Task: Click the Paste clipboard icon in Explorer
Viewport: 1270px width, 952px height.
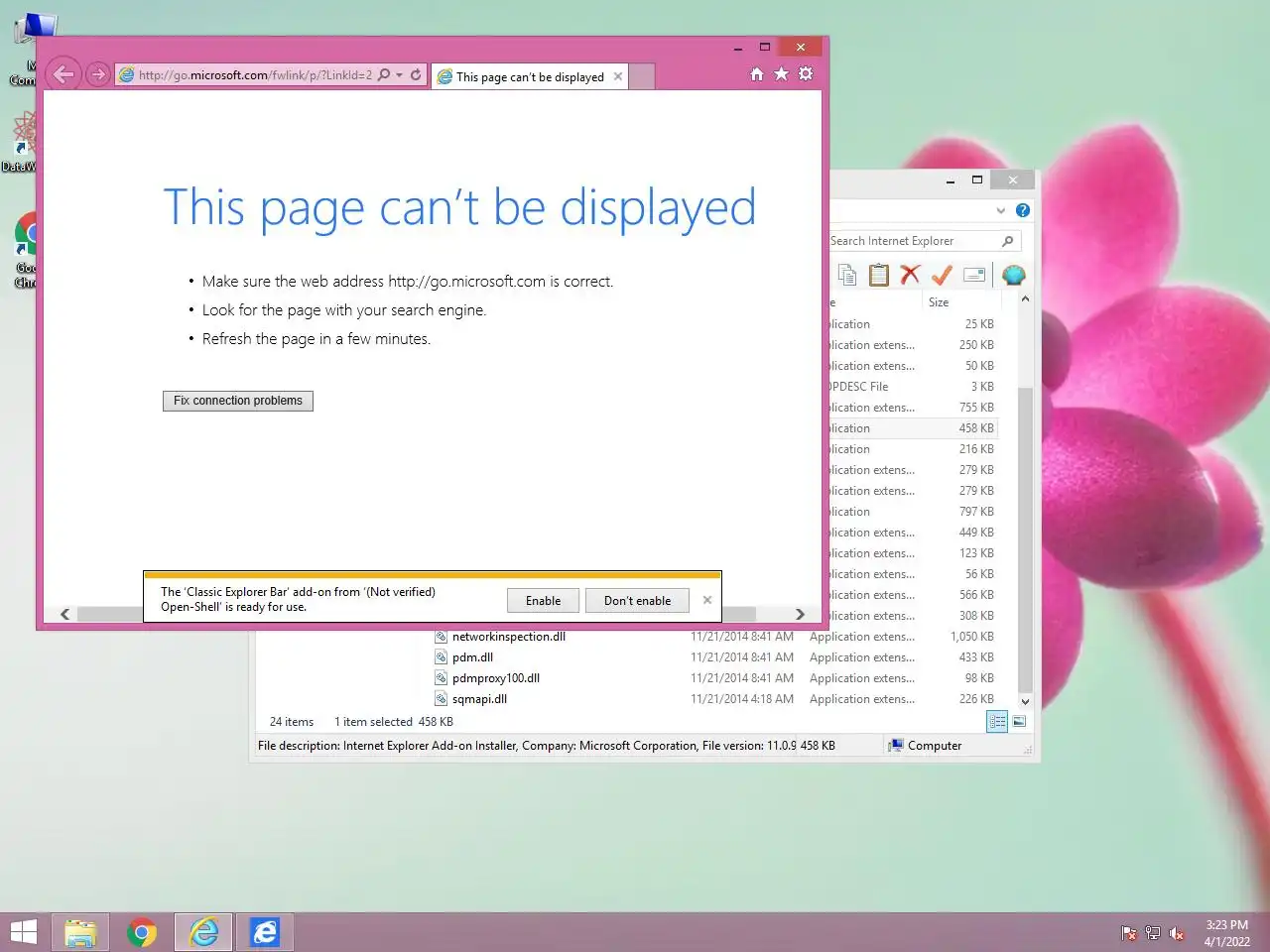Action: (878, 275)
